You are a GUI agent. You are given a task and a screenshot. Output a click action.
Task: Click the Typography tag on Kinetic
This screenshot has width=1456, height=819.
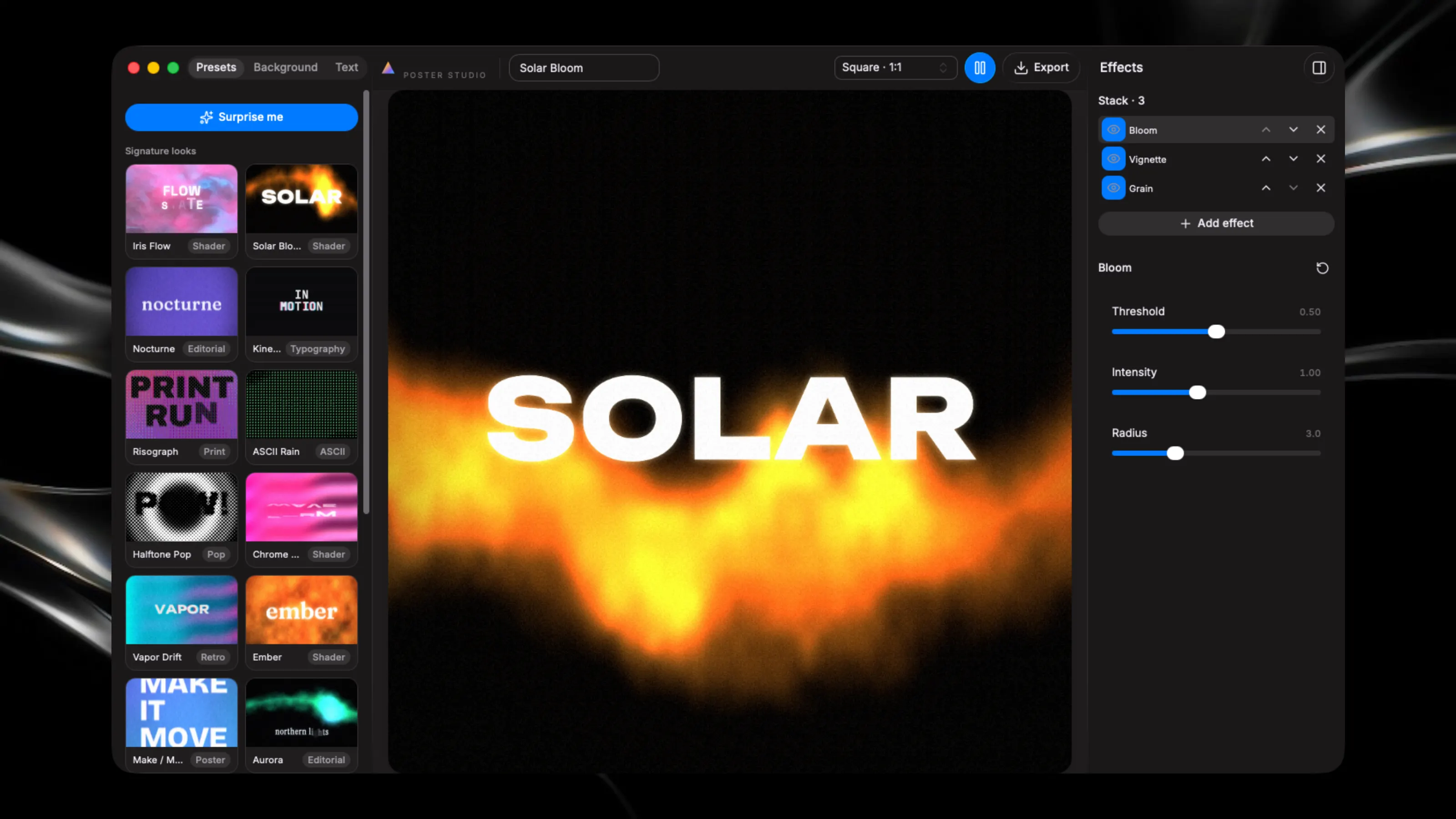317,349
